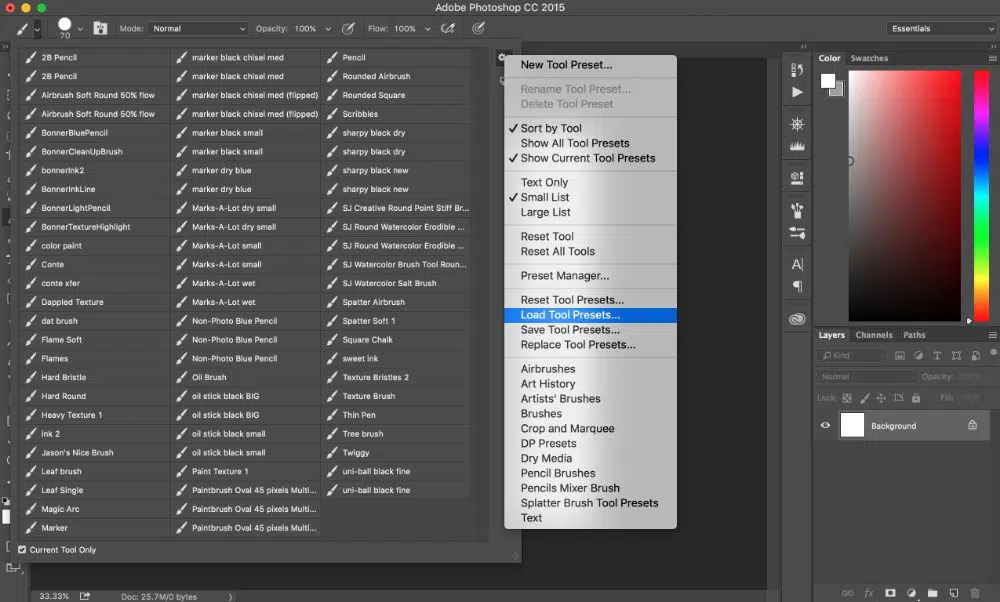The height and width of the screenshot is (602, 1000).
Task: Switch to the Swatches tab
Action: point(869,59)
